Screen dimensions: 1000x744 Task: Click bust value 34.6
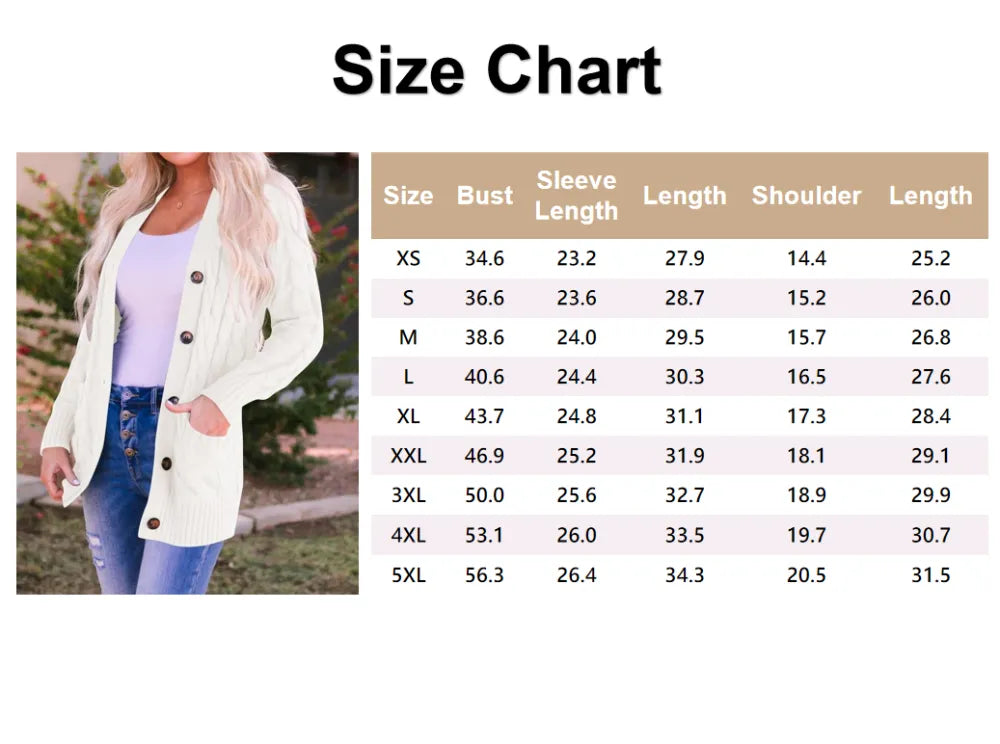484,258
